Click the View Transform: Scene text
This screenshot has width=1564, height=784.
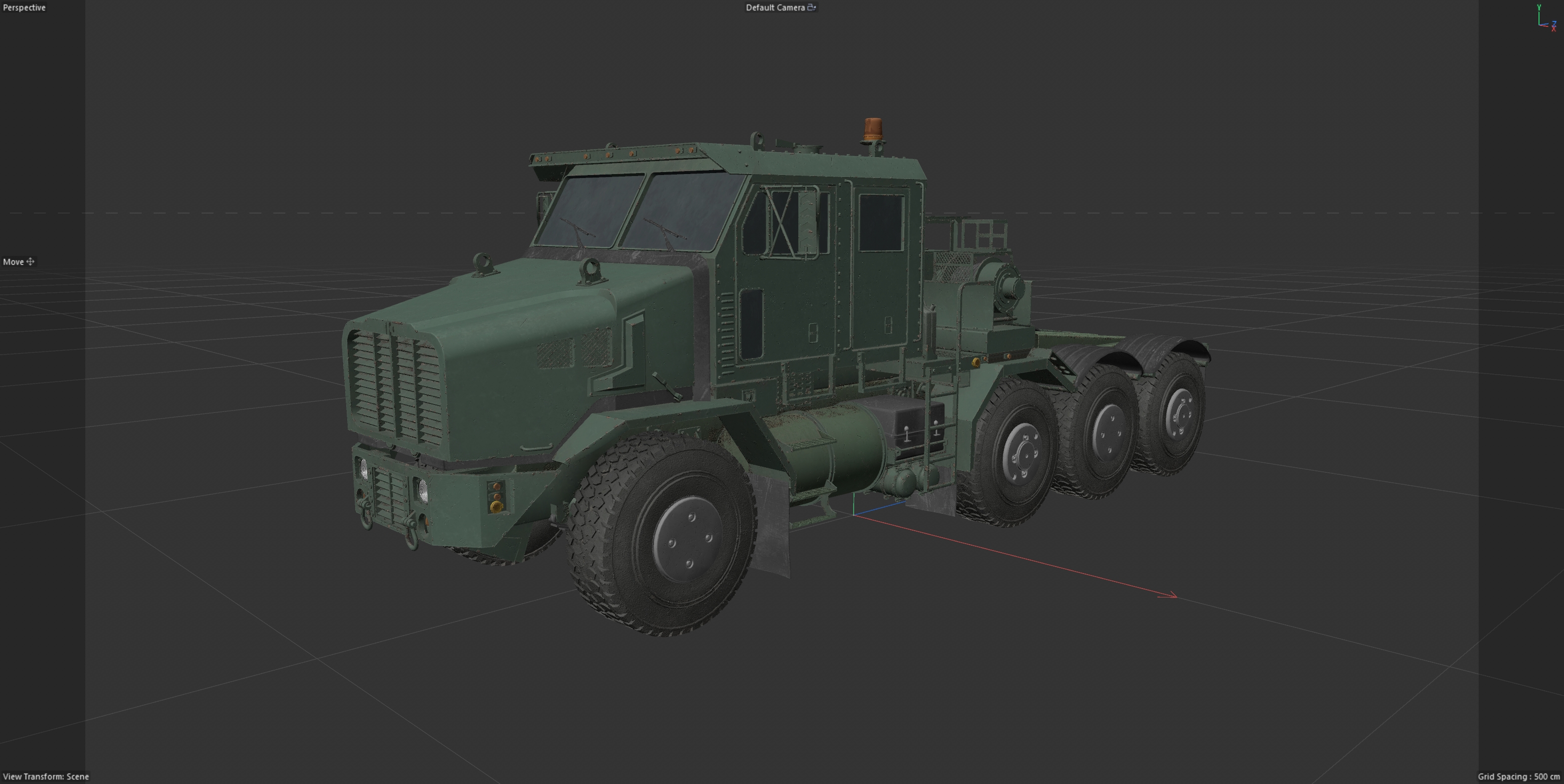point(46,776)
